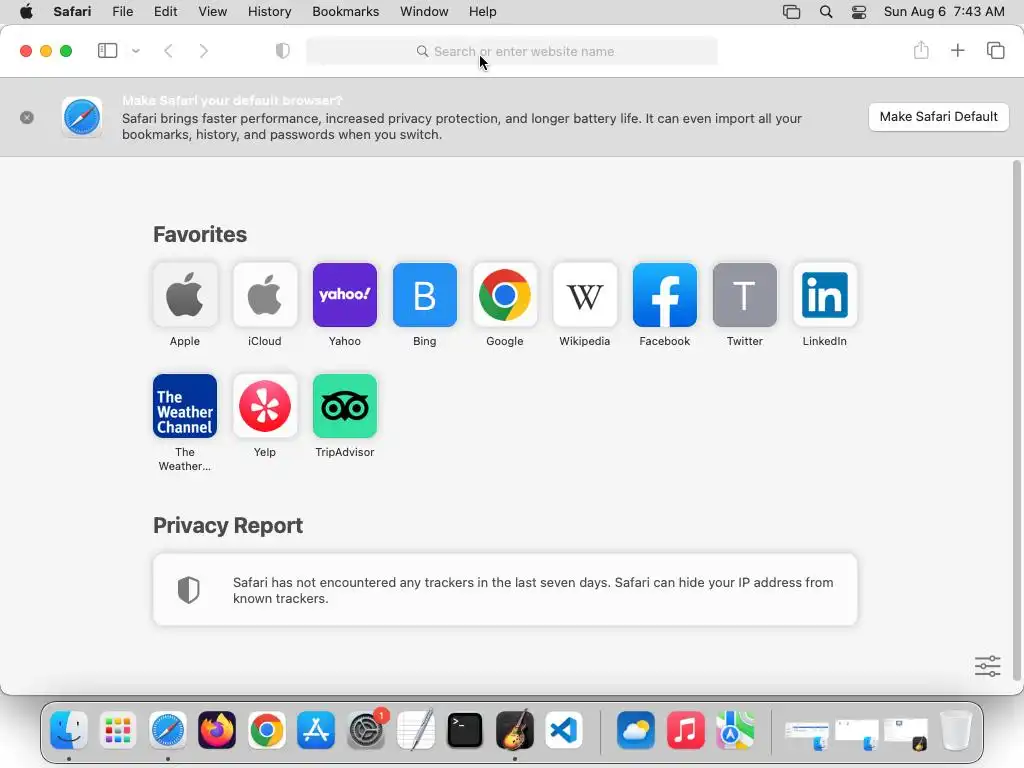The width and height of the screenshot is (1024, 768).
Task: Open the Help menu
Action: click(483, 12)
